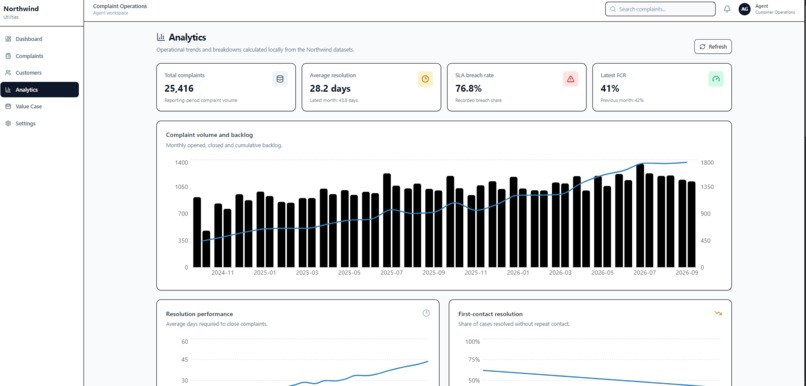The width and height of the screenshot is (806, 386).
Task: Click the Refresh button
Action: coord(712,46)
